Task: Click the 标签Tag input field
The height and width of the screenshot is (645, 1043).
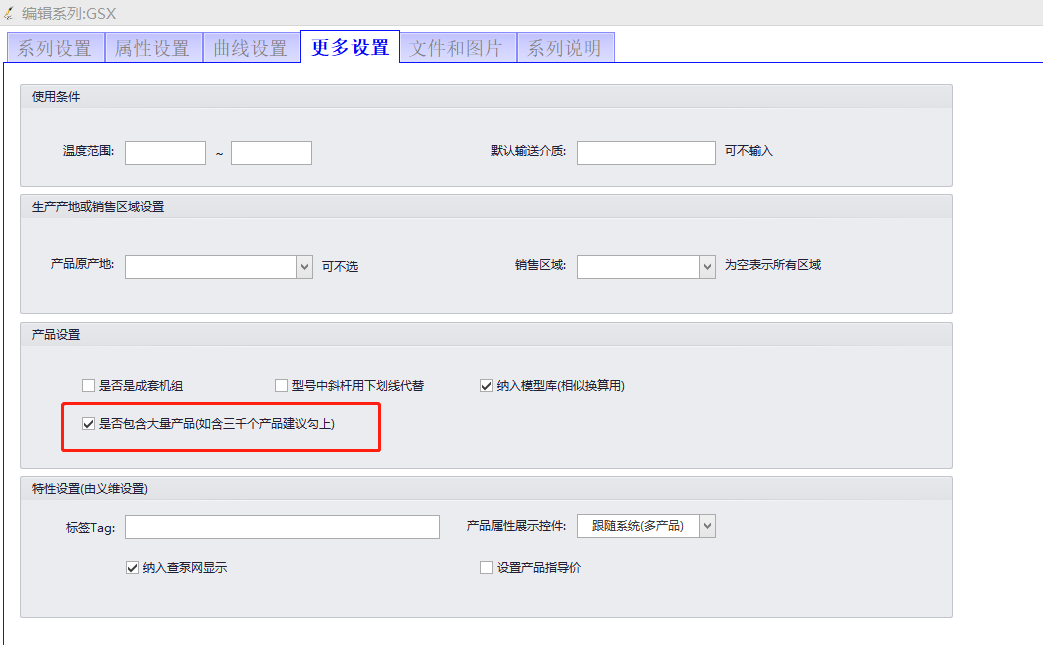Action: click(282, 527)
